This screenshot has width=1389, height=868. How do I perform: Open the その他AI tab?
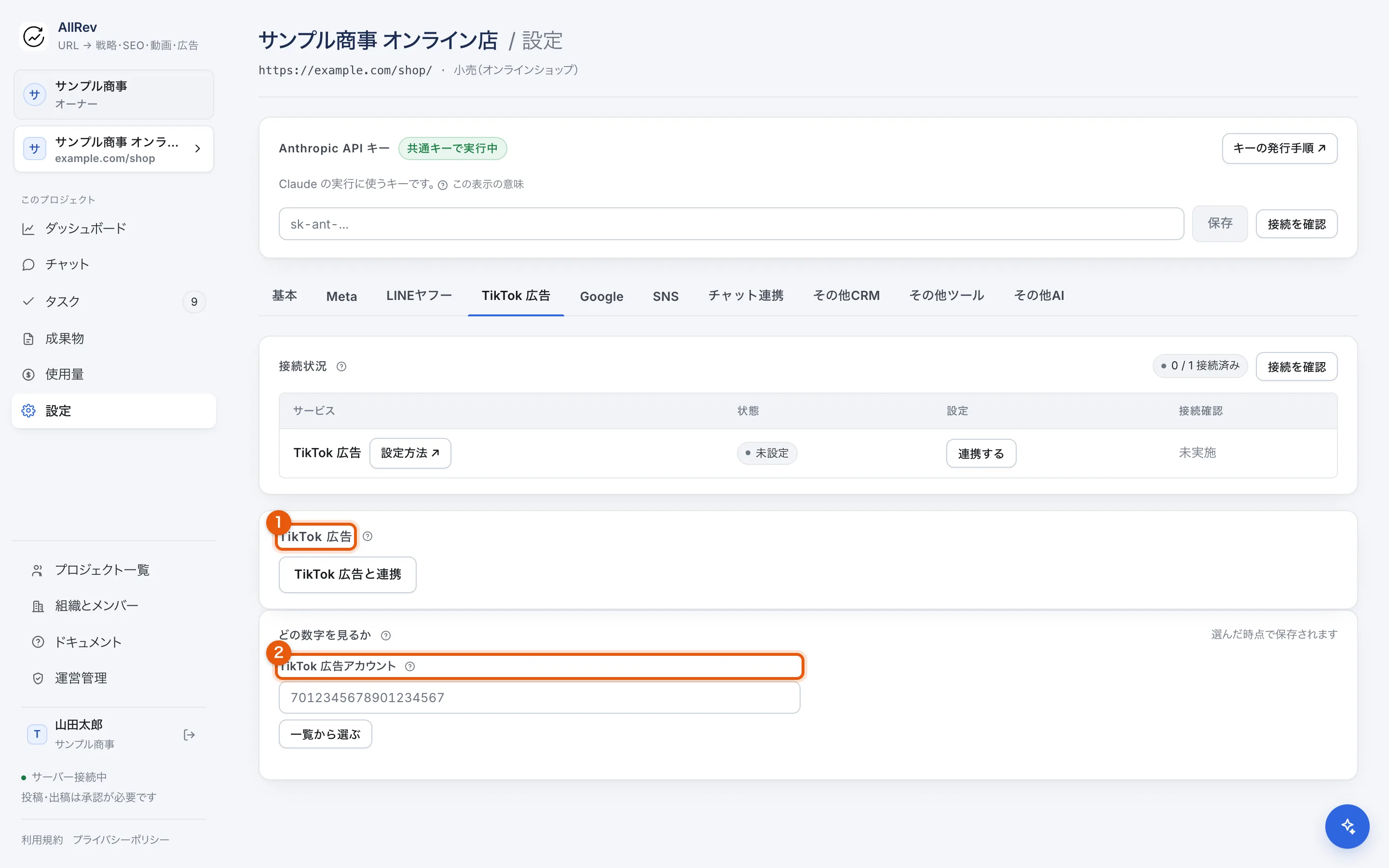[1039, 296]
